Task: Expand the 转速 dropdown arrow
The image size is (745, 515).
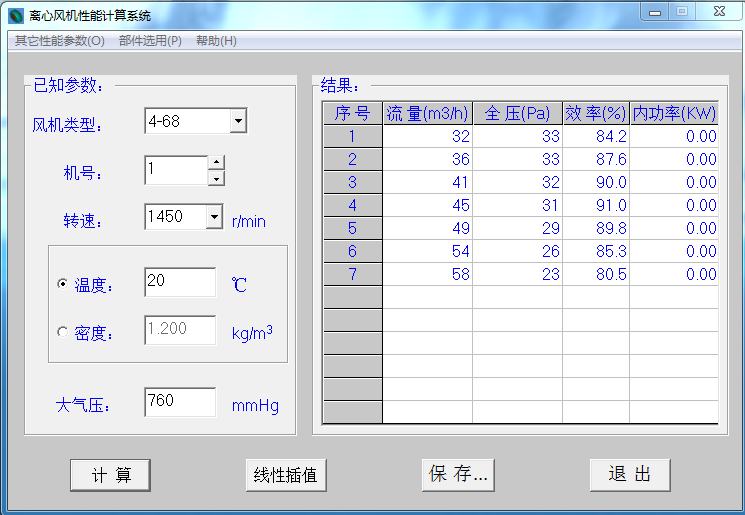Action: point(215,217)
